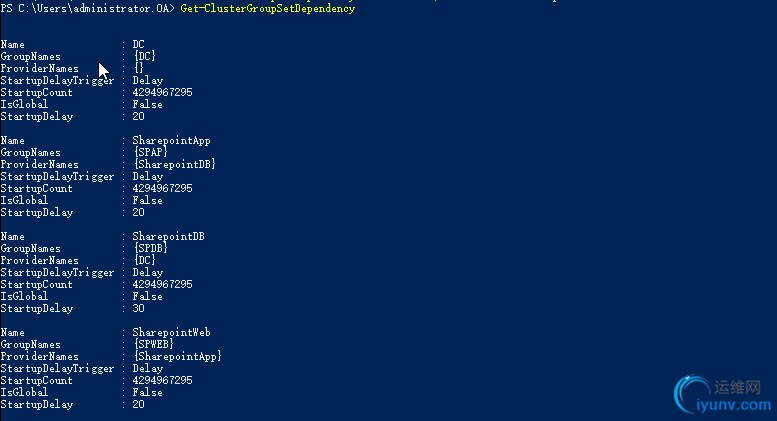Click the StartupDelayTrigger label in DC block

pos(57,81)
